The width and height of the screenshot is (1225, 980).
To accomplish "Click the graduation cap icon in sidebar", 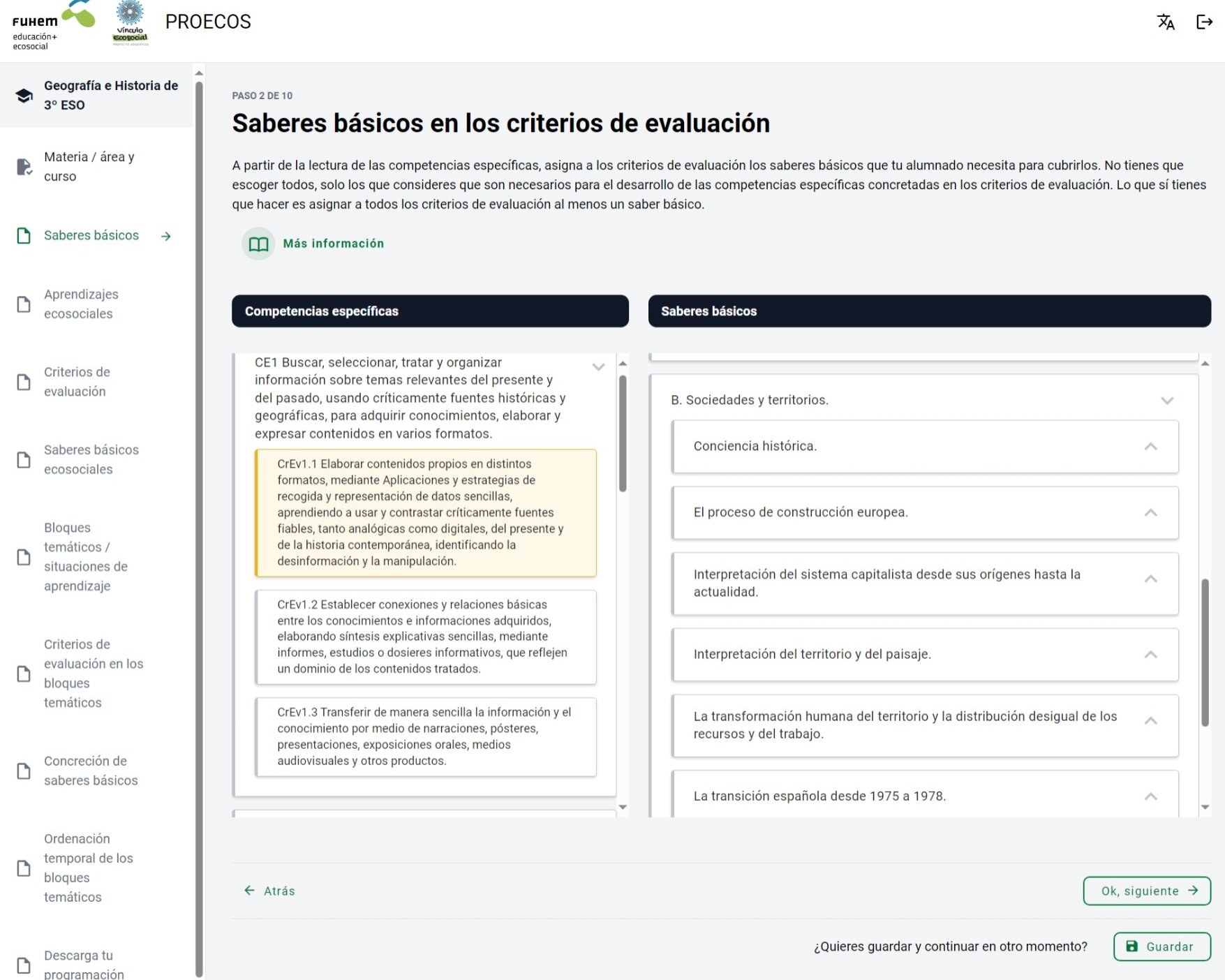I will (24, 96).
